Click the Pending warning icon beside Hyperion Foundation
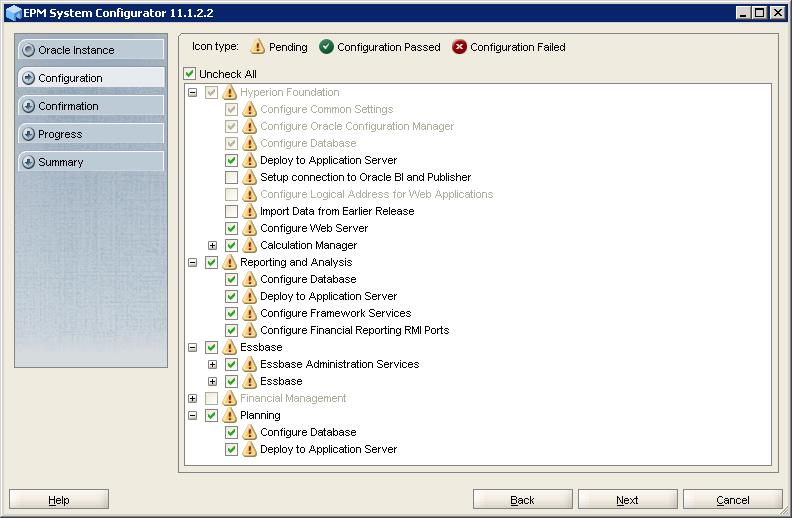Image resolution: width=792 pixels, height=518 pixels. coord(229,92)
